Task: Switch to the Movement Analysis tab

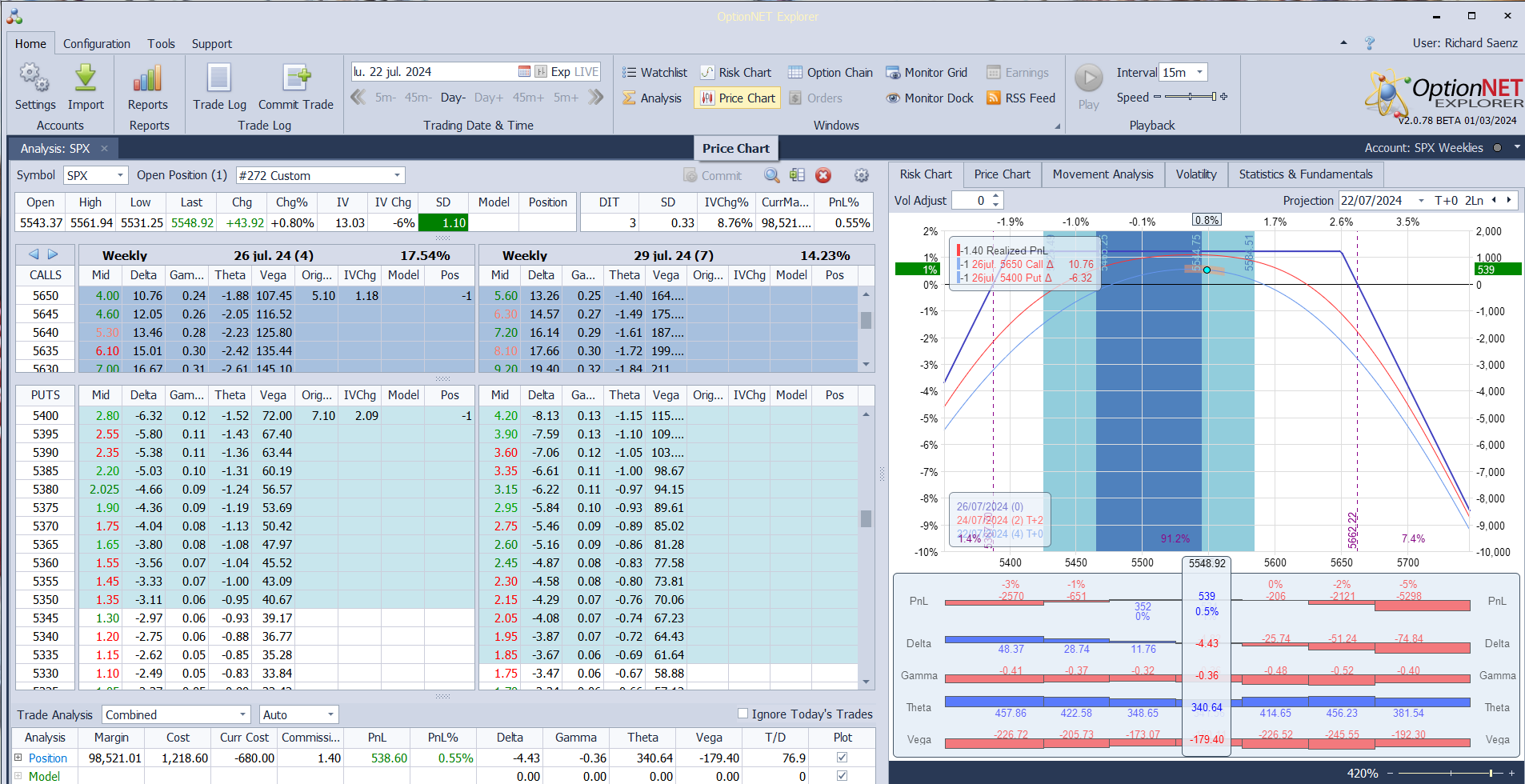Action: click(x=1103, y=174)
